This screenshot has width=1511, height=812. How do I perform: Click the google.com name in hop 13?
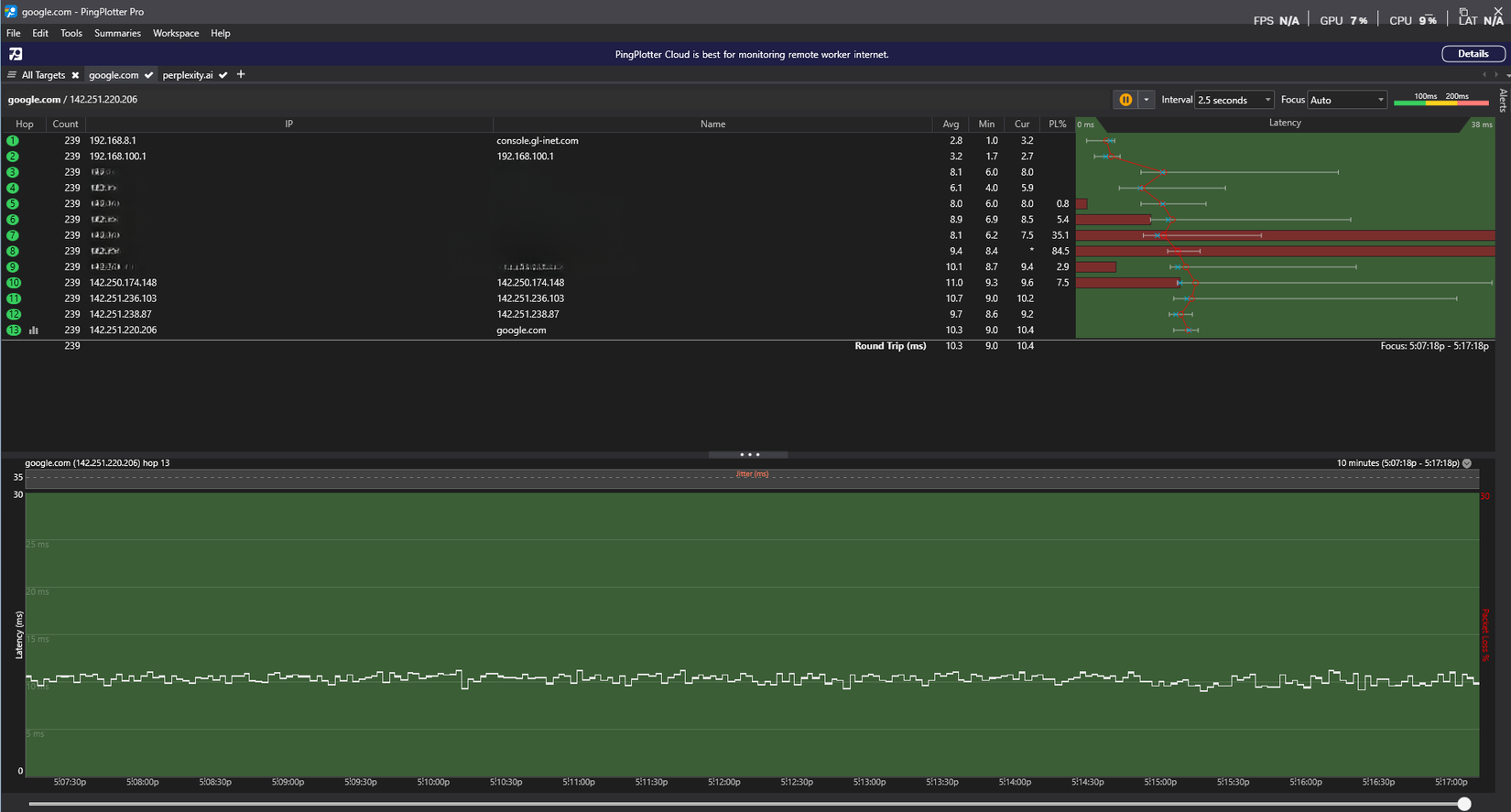pyautogui.click(x=521, y=330)
